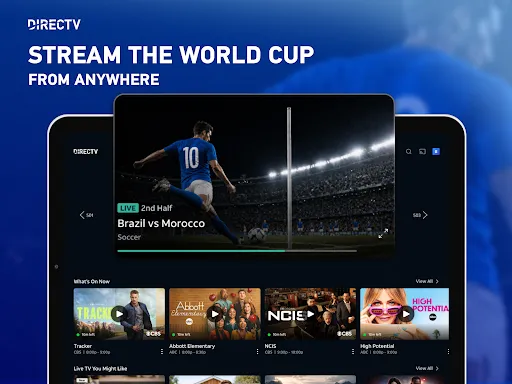Select the Brazil vs Morocco title
This screenshot has width=512, height=384.
(161, 223)
